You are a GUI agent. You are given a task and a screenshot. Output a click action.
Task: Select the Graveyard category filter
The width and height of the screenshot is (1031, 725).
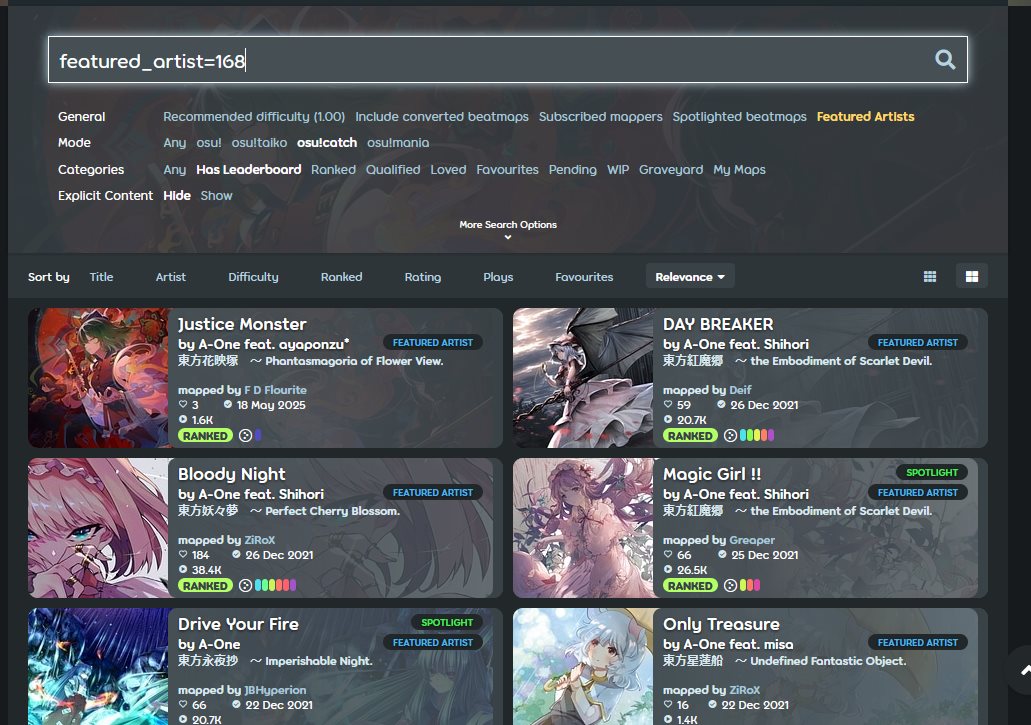(671, 170)
